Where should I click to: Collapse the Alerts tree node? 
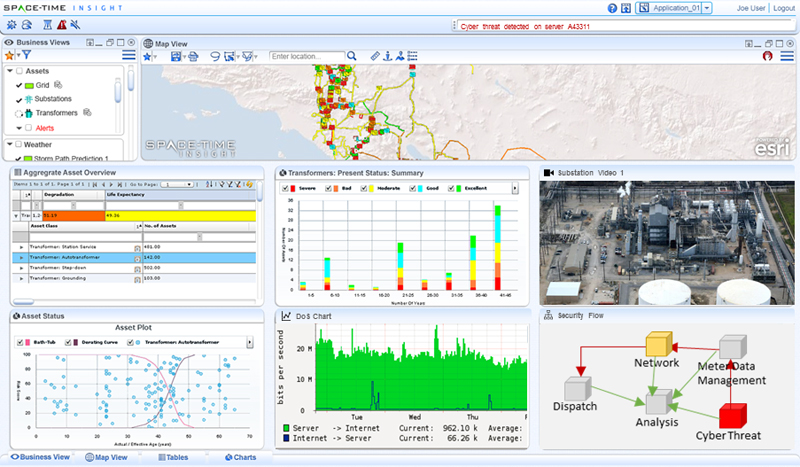19,128
